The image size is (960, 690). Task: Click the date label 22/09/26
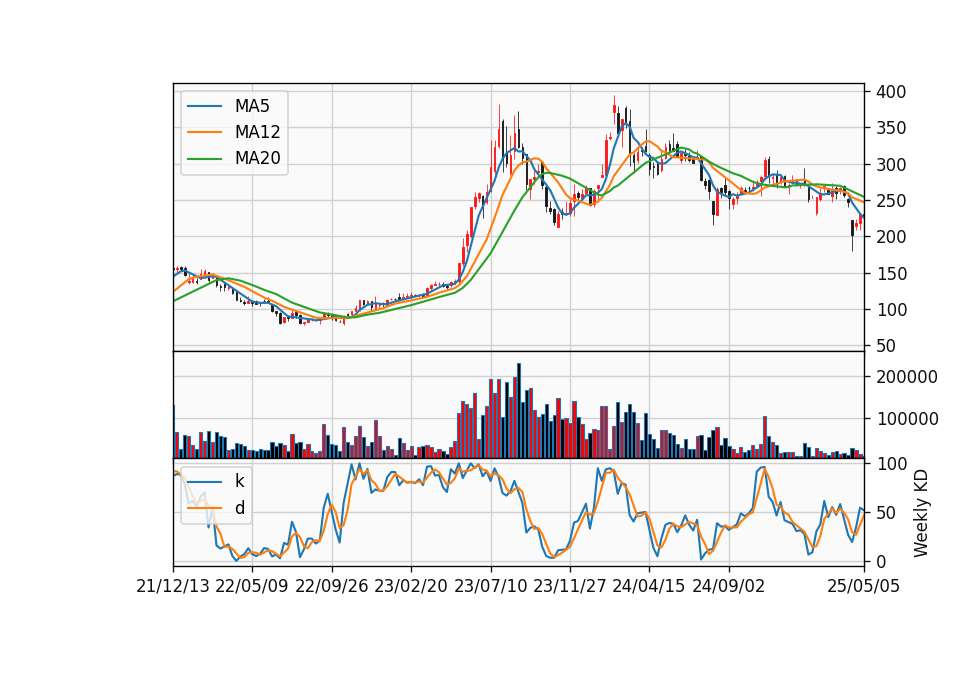coord(332,587)
